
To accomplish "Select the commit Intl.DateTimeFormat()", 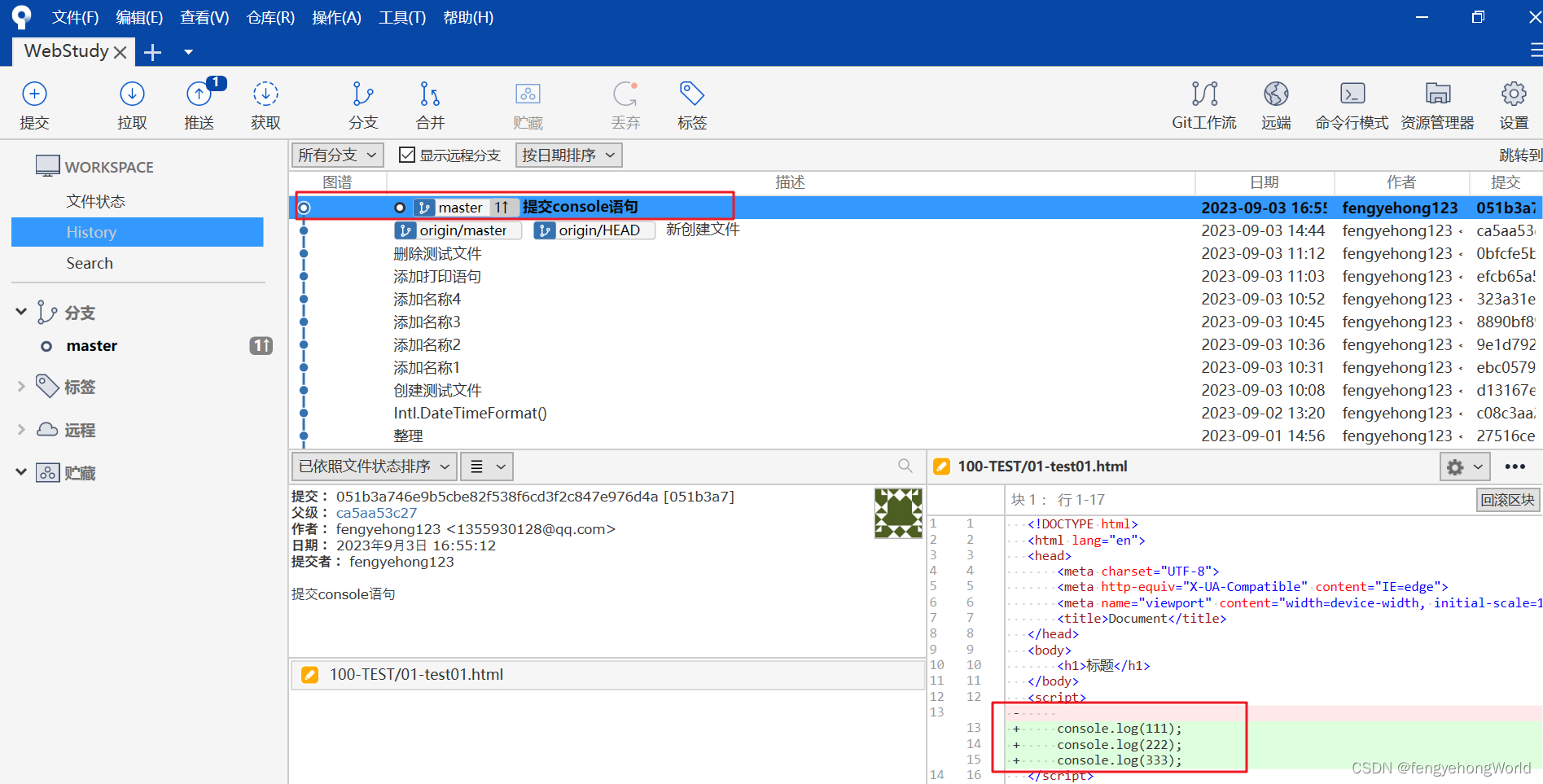I will [471, 413].
